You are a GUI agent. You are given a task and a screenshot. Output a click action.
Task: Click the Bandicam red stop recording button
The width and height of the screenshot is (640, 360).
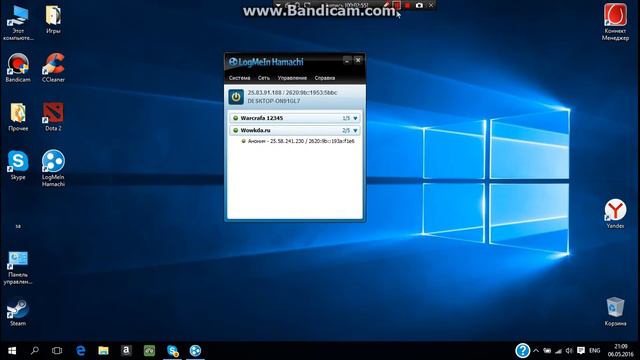(x=407, y=5)
